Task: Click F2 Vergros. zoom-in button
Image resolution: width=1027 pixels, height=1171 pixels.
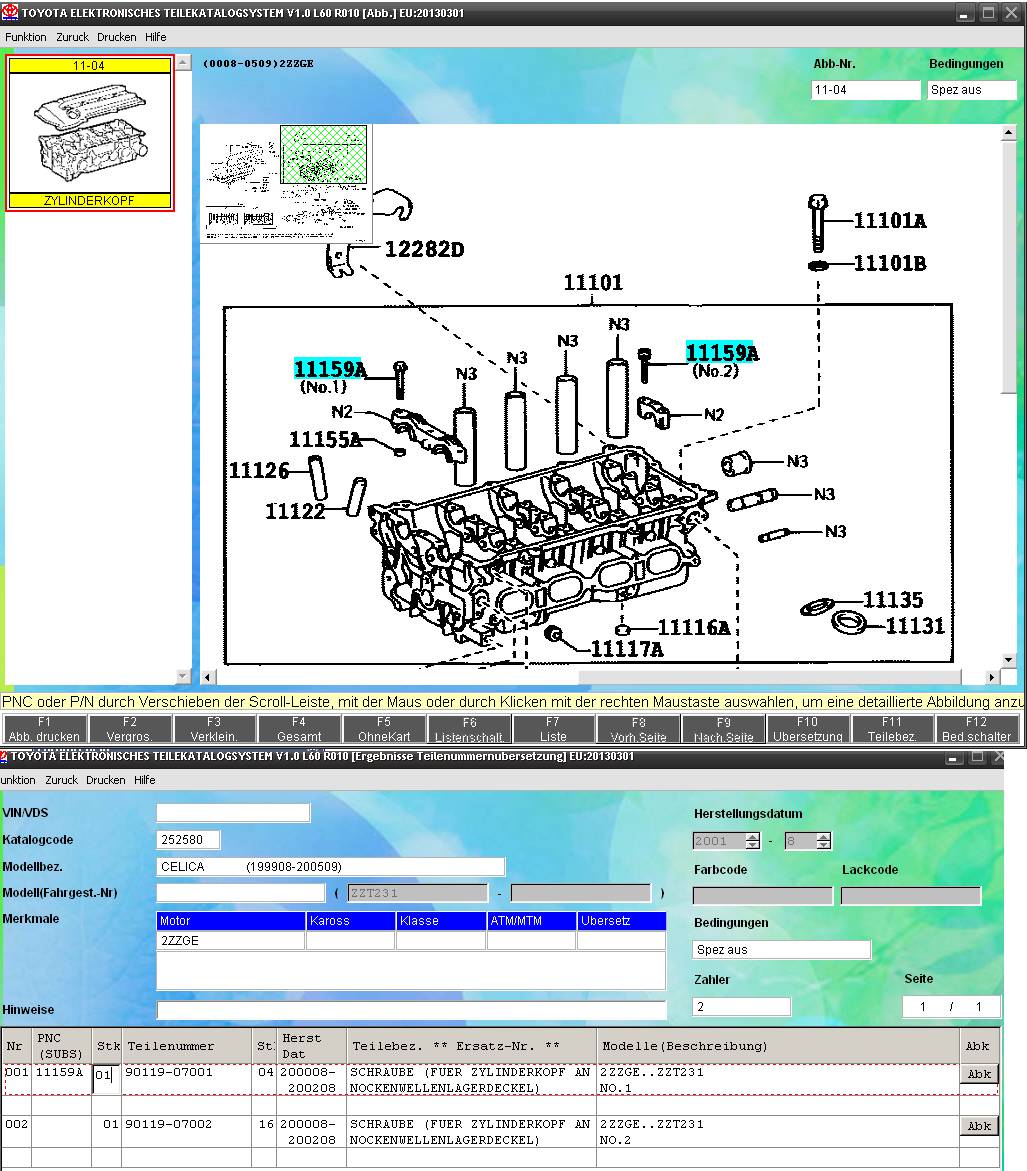Action: [129, 729]
